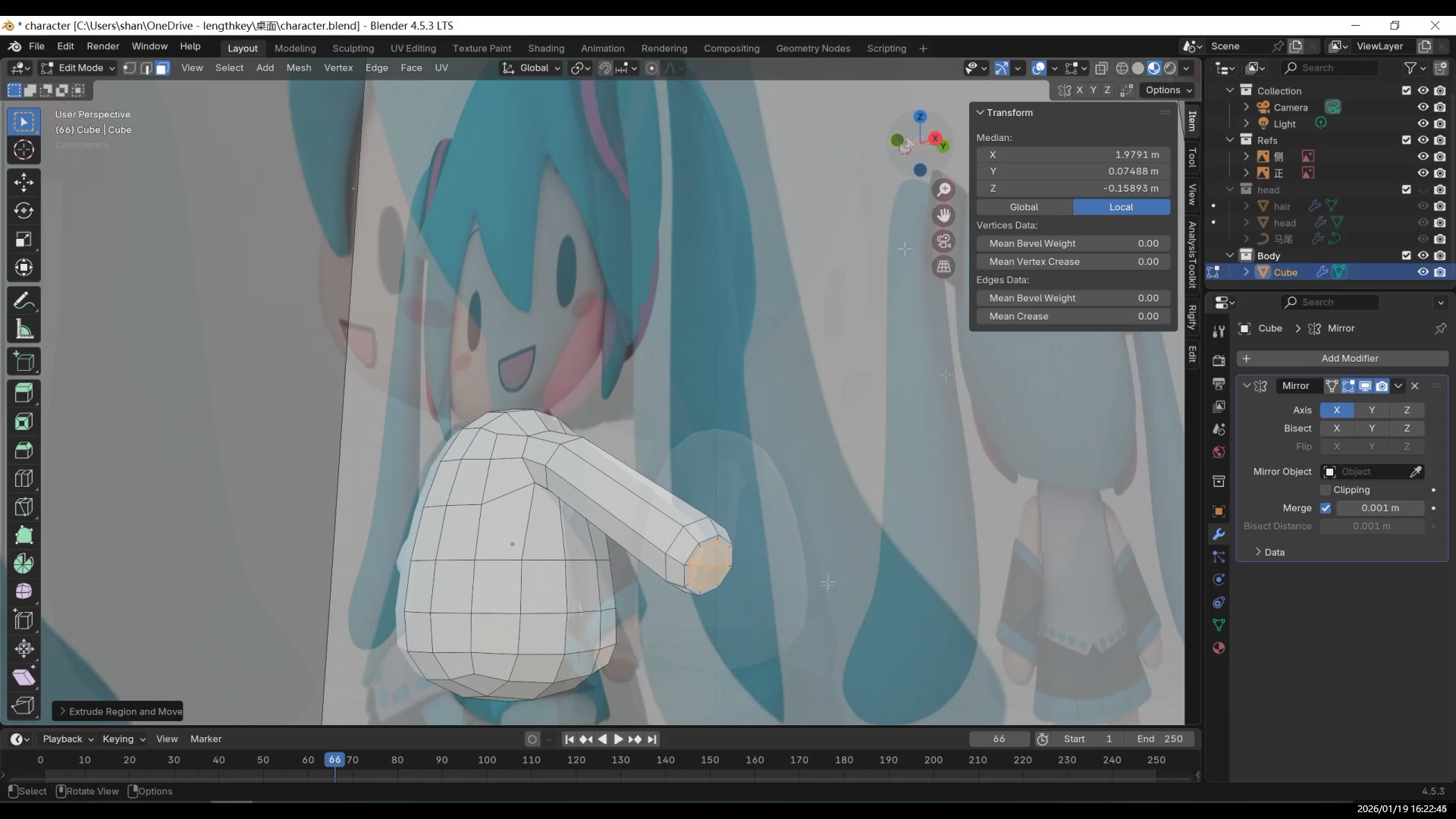Collapse the Body collection
The height and width of the screenshot is (819, 1456).
point(1230,256)
